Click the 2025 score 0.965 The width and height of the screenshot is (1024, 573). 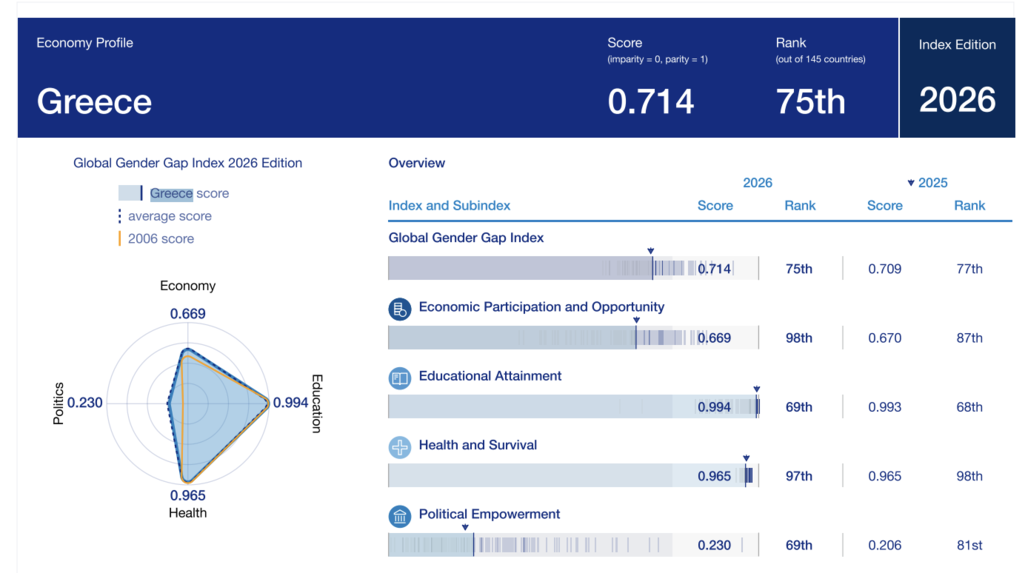click(885, 476)
